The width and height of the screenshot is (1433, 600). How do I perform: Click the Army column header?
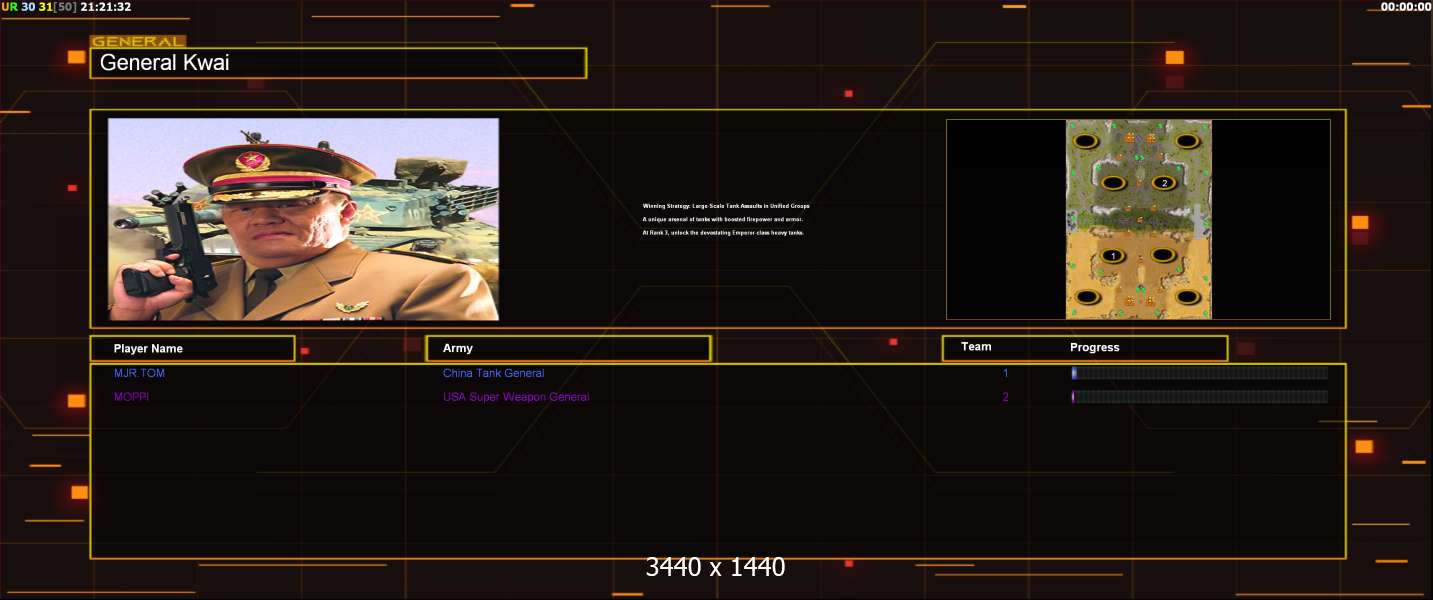point(568,348)
